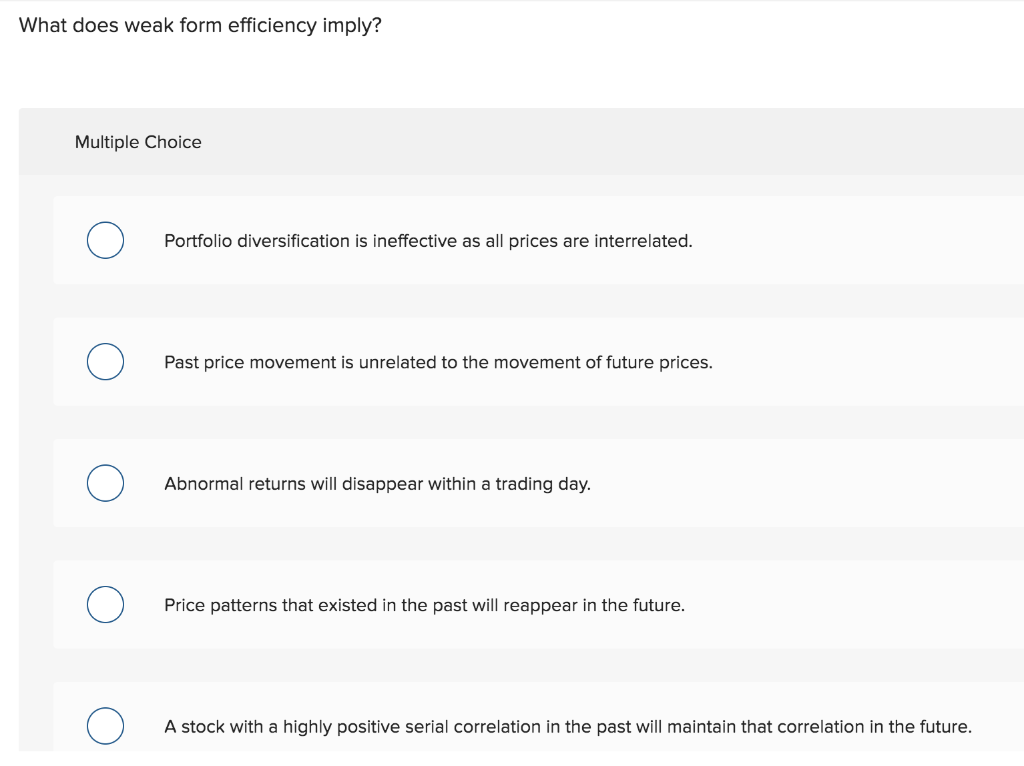Select the radio button for "Abnormal returns will disappear"
This screenshot has width=1024, height=766.
click(105, 483)
